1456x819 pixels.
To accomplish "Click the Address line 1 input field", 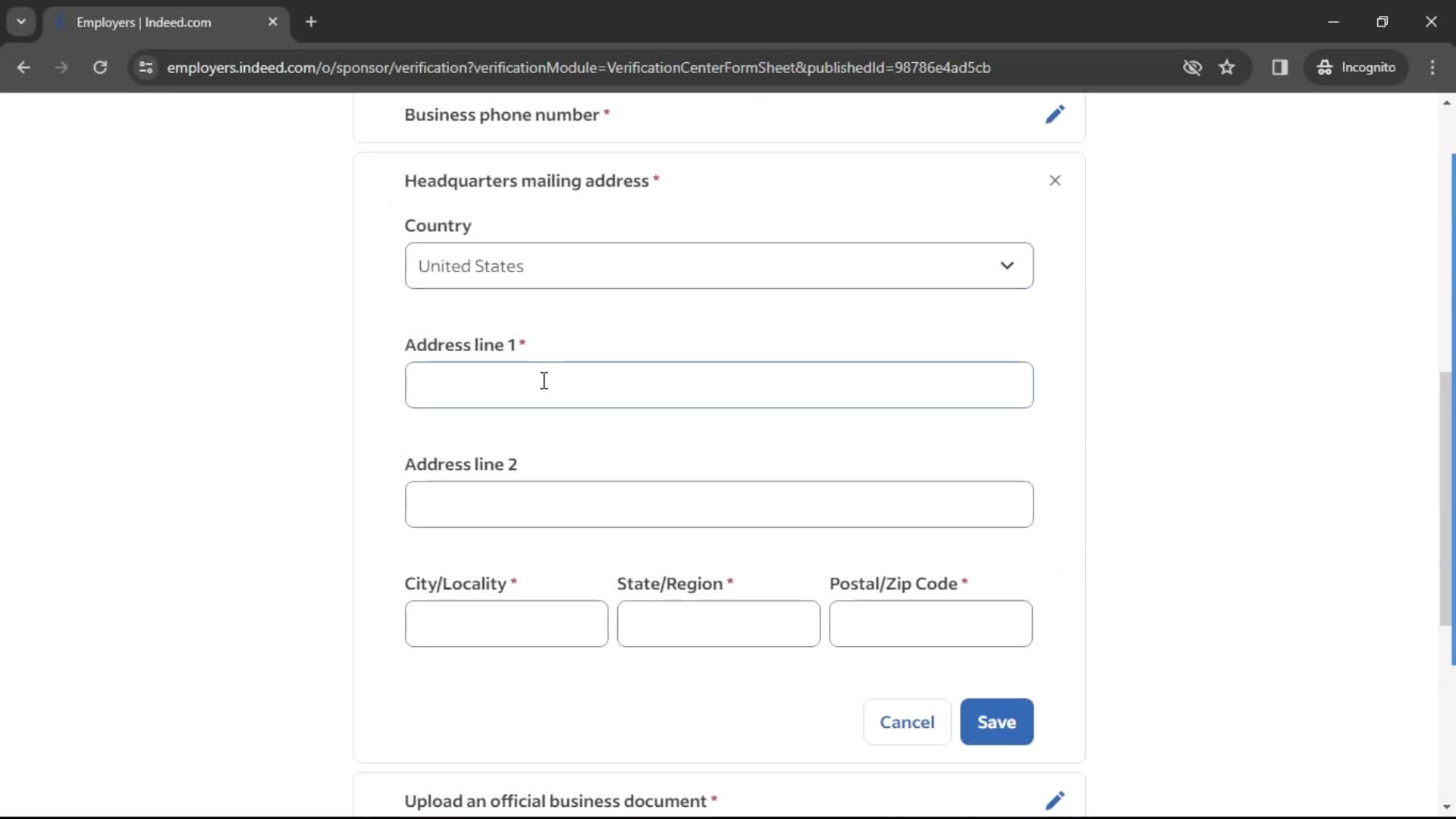I will click(719, 385).
